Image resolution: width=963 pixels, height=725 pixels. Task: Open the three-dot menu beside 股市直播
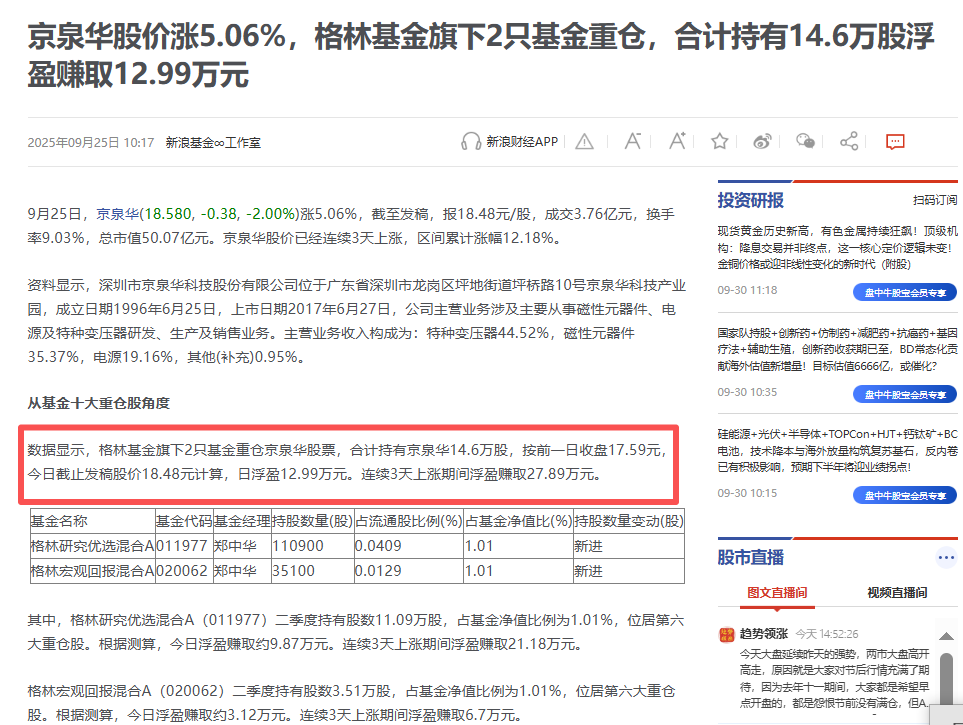(x=946, y=558)
